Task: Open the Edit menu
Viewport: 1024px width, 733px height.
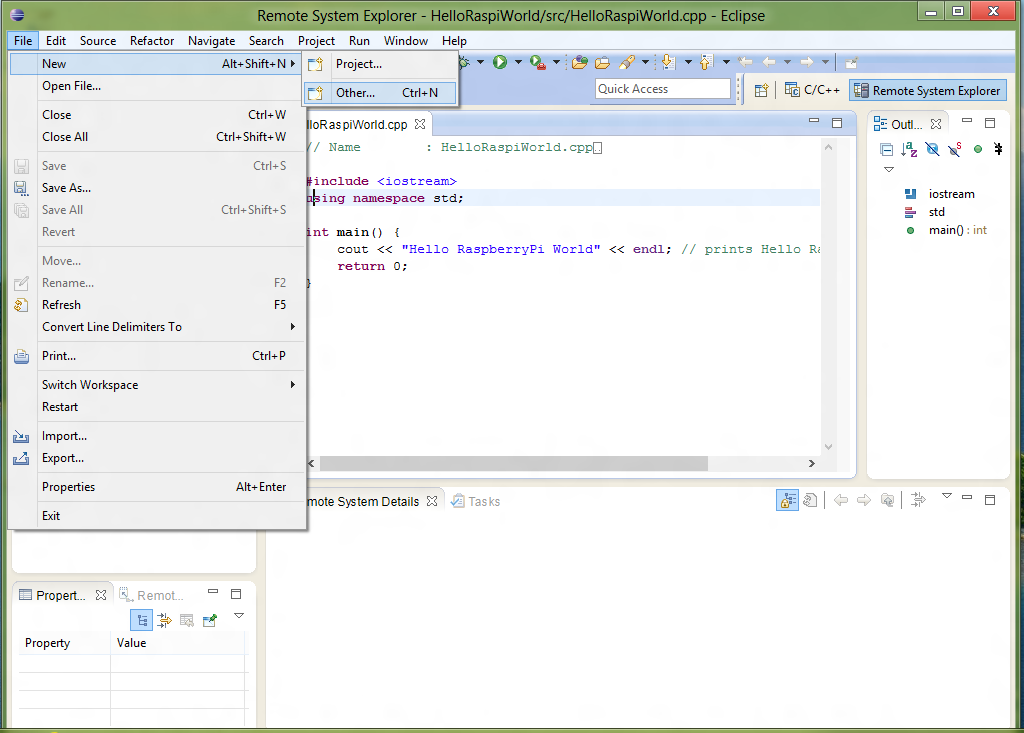Action: click(x=56, y=41)
